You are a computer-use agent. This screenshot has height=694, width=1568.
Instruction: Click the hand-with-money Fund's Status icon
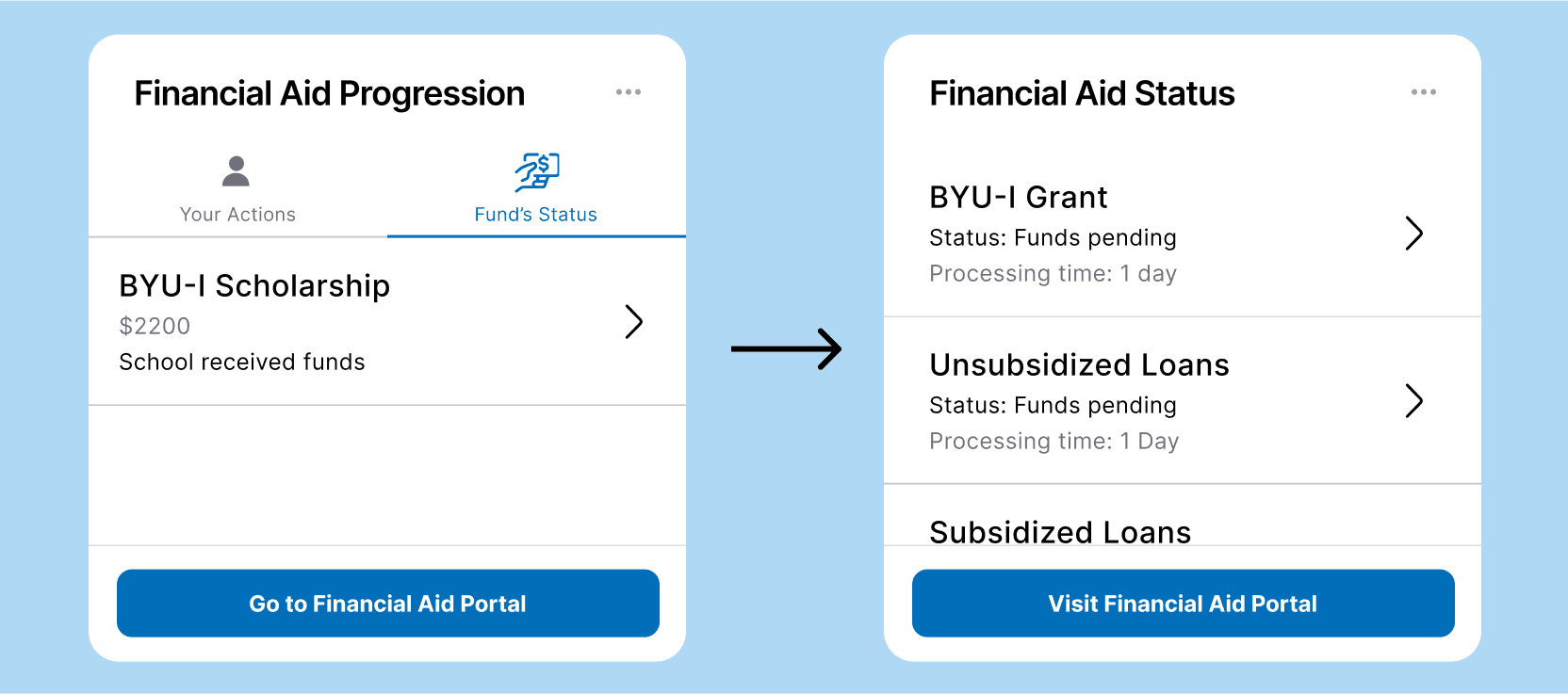pos(537,171)
